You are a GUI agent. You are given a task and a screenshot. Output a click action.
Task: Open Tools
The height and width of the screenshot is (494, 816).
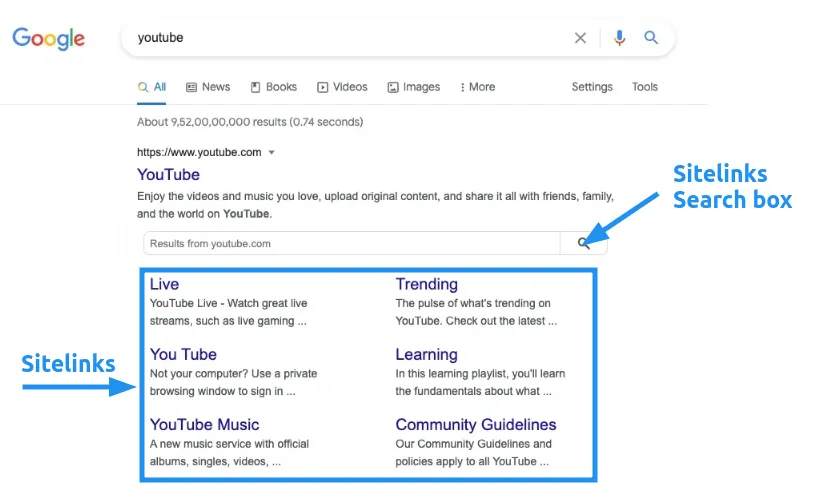click(x=645, y=87)
